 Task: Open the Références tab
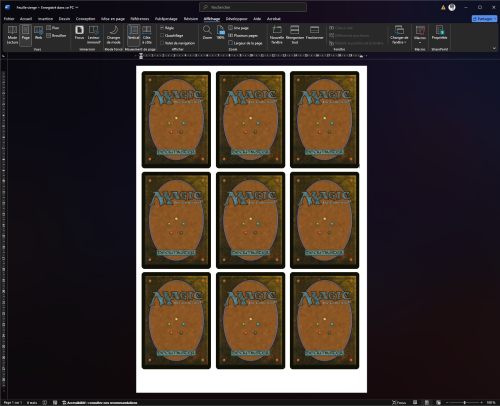click(x=140, y=19)
